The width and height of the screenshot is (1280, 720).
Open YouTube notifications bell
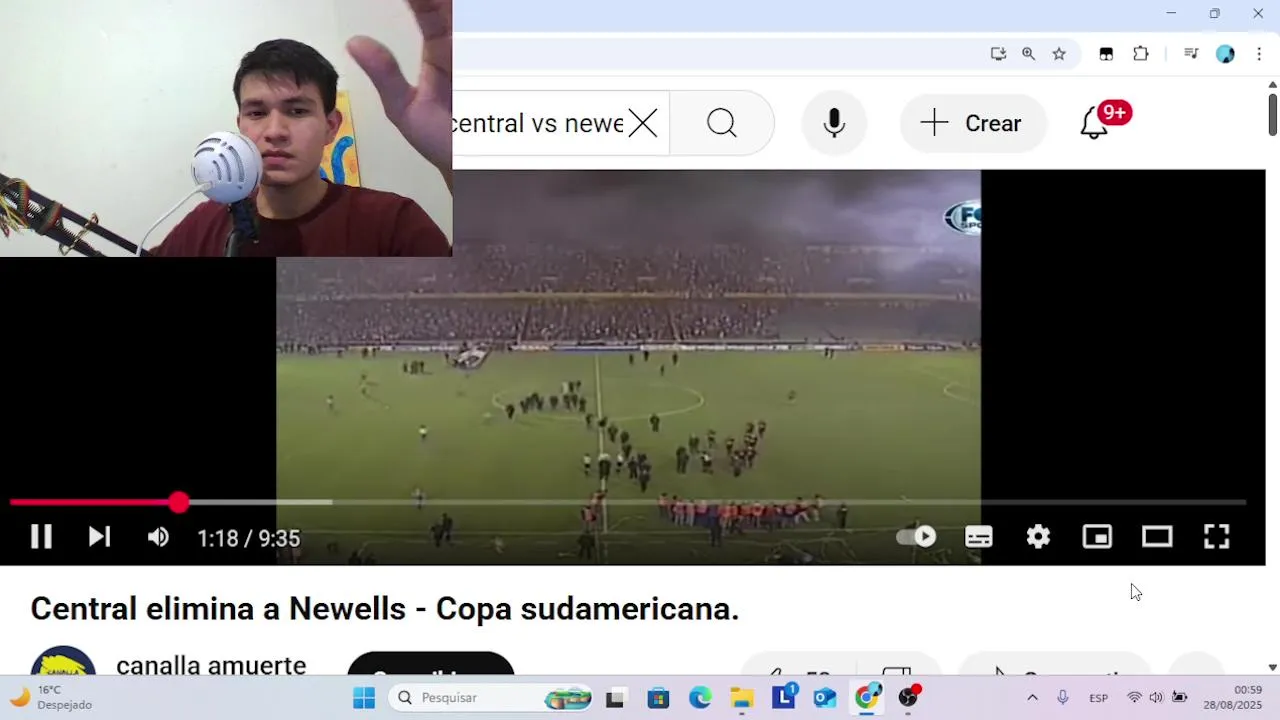tap(1095, 123)
